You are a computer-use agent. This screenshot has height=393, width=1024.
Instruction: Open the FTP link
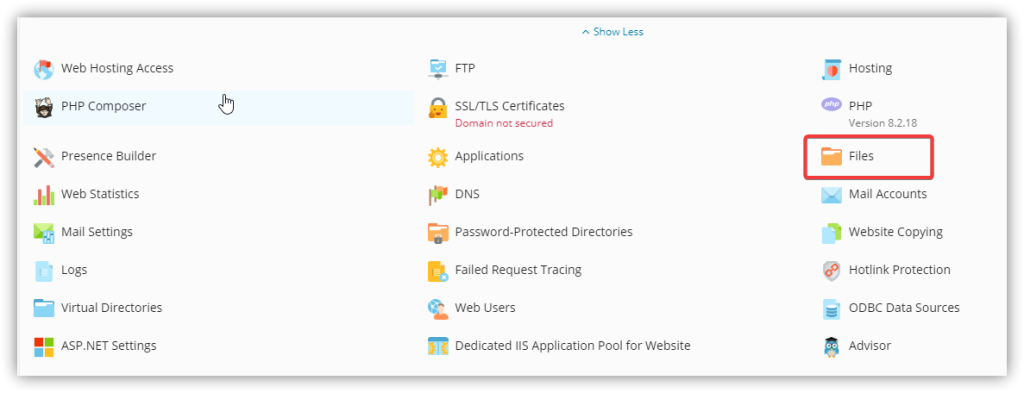pyautogui.click(x=465, y=68)
